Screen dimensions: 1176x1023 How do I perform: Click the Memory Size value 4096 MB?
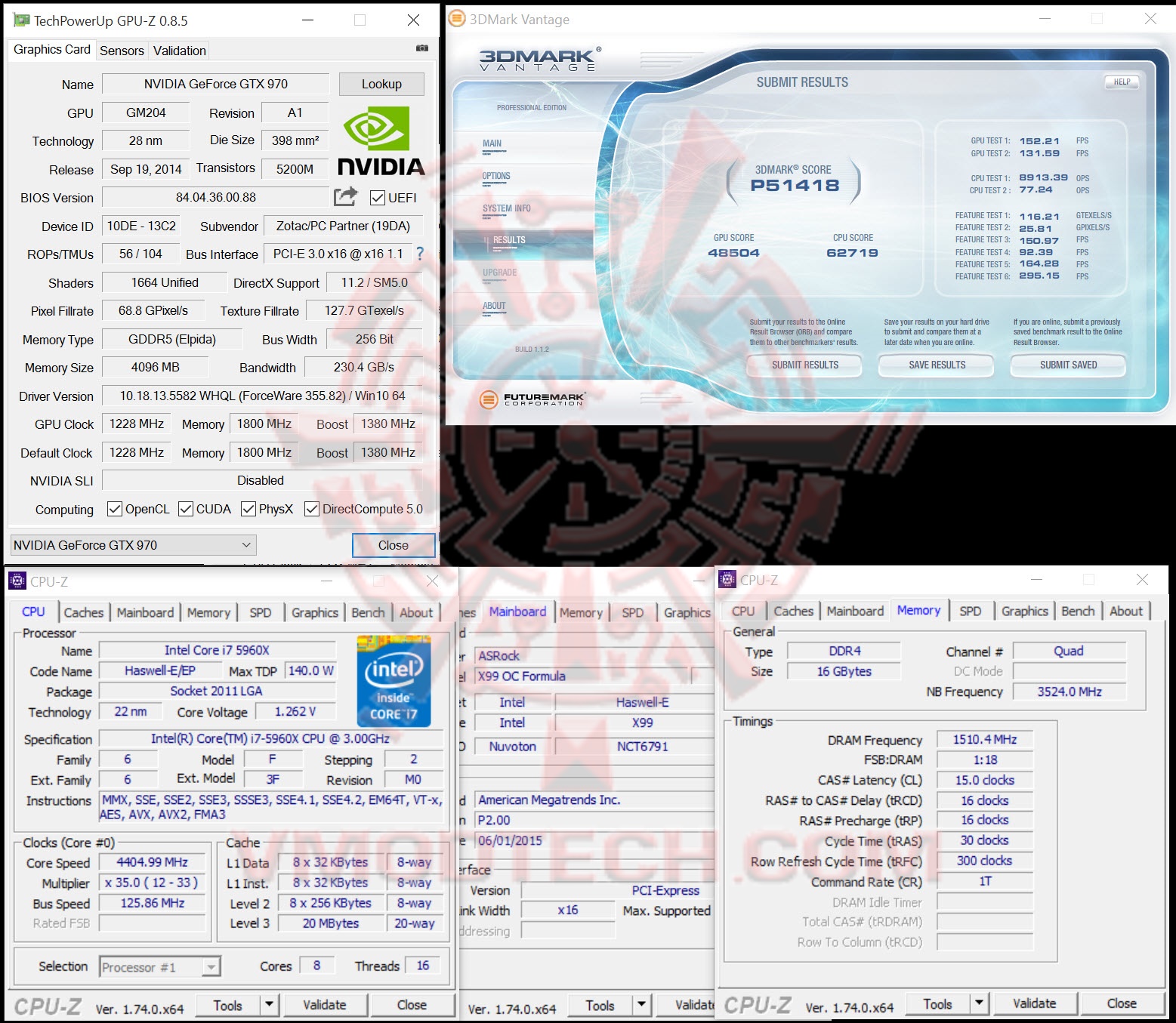point(156,367)
